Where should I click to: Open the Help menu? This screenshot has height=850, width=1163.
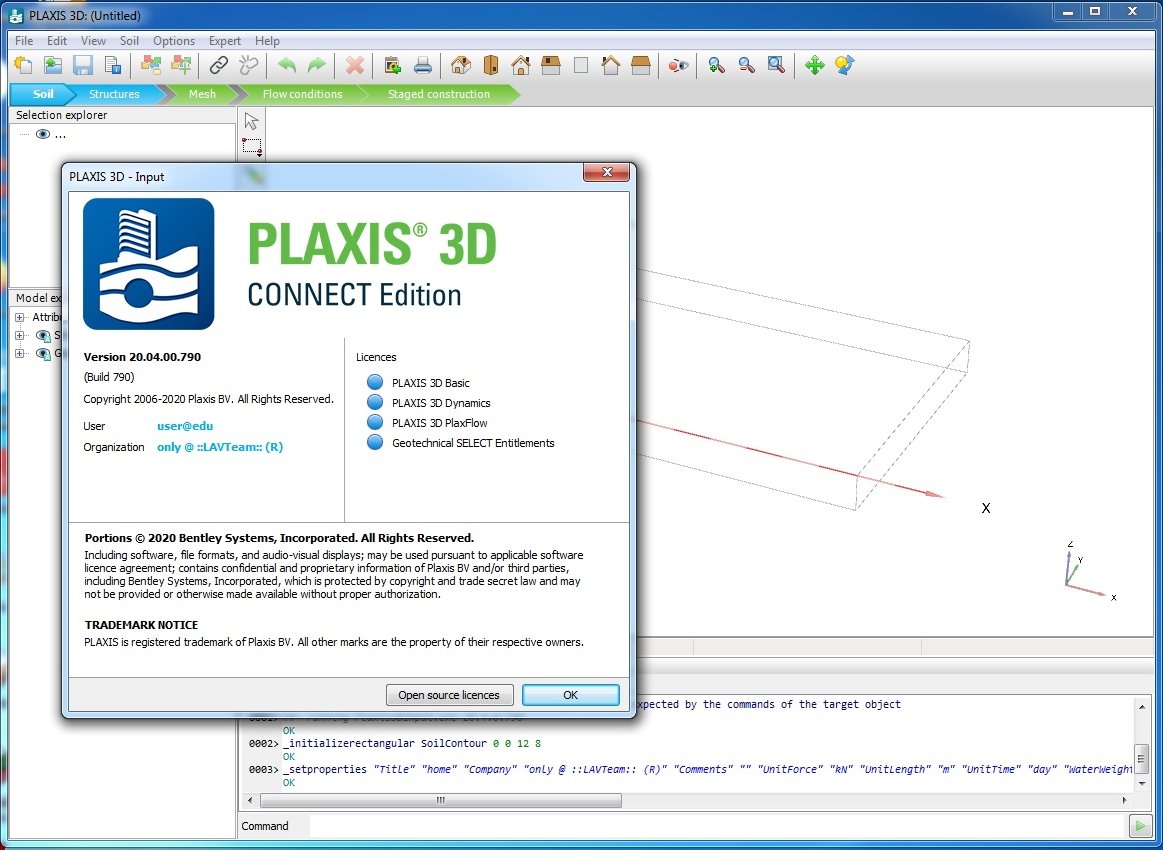point(267,41)
